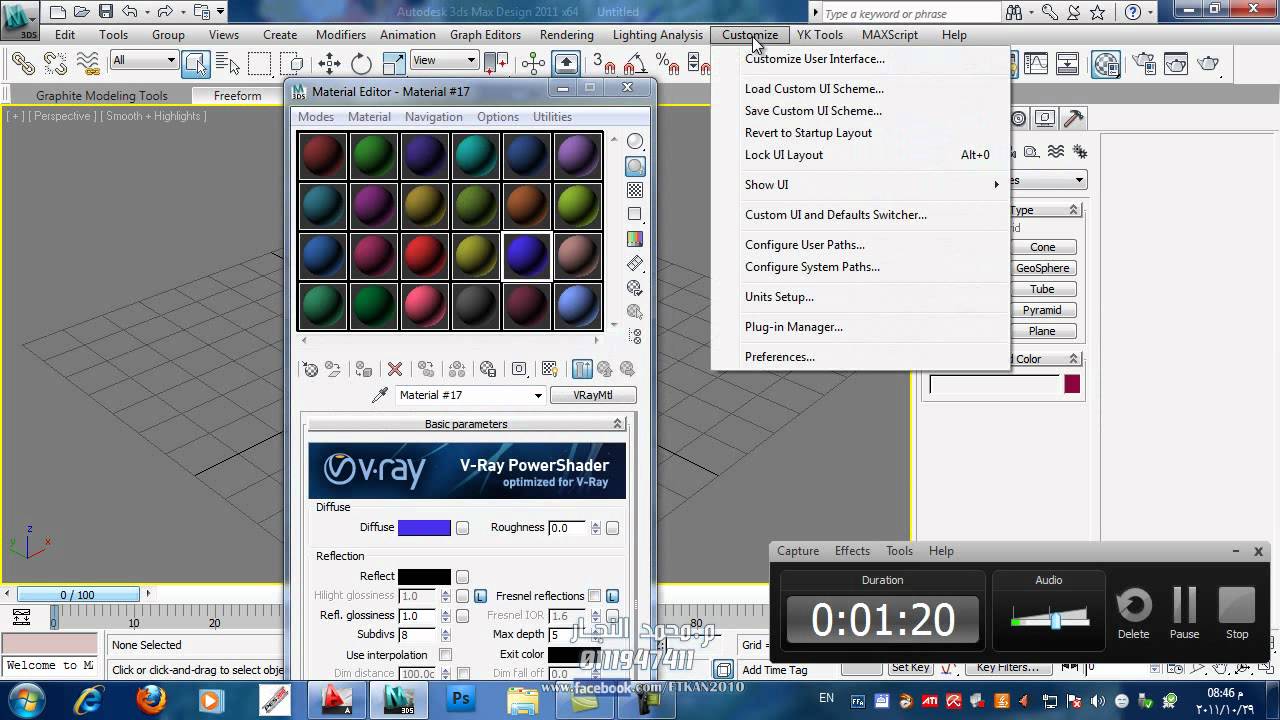
Task: Click Get Material icon in Material Editor
Action: [310, 369]
